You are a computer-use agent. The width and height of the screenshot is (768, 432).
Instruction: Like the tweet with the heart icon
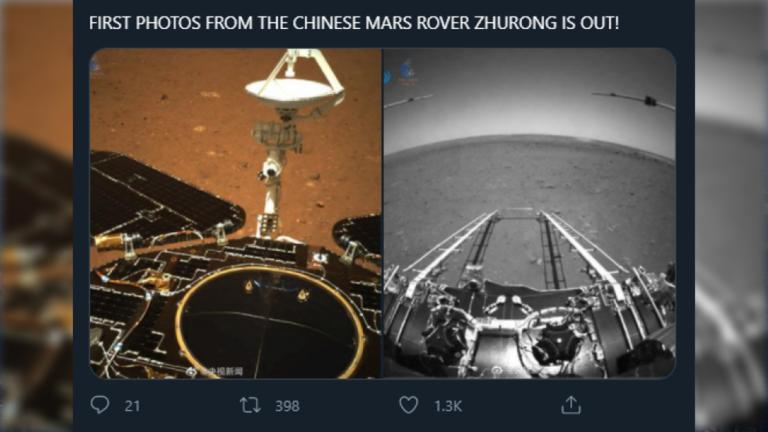pyautogui.click(x=408, y=405)
